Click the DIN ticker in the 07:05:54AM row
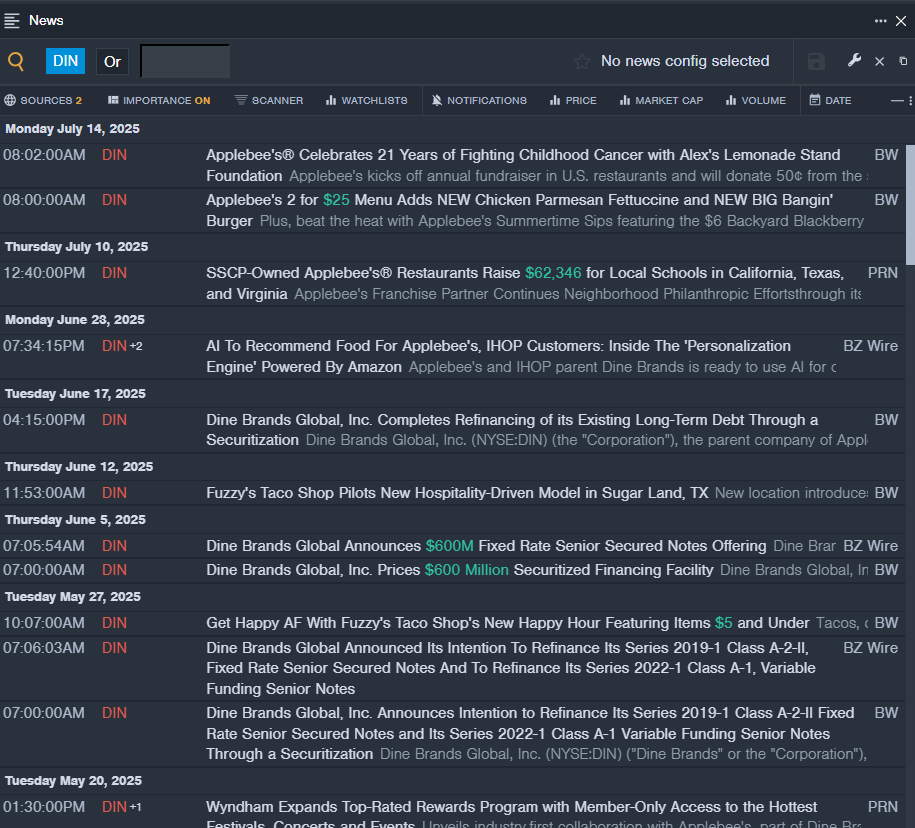 (x=114, y=546)
